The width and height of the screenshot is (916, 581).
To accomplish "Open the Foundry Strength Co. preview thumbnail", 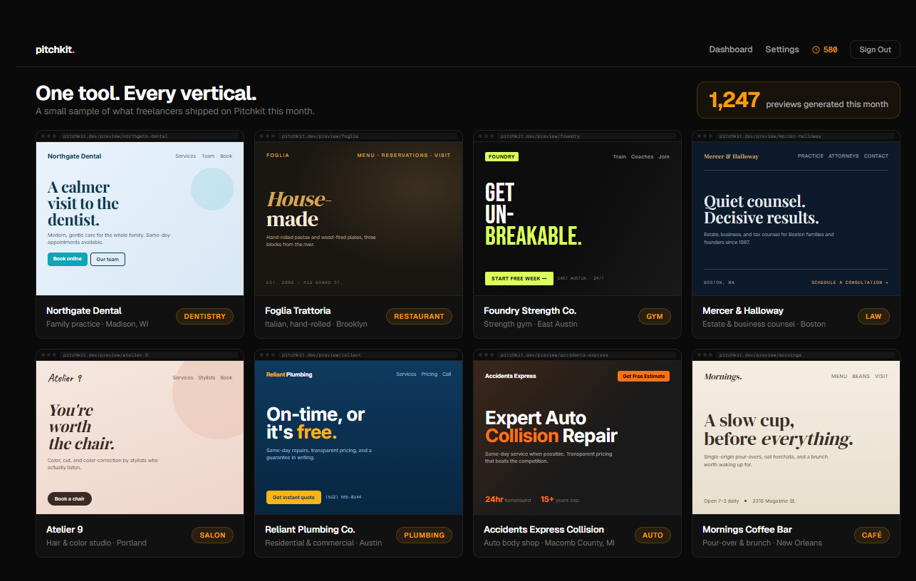I will [577, 218].
